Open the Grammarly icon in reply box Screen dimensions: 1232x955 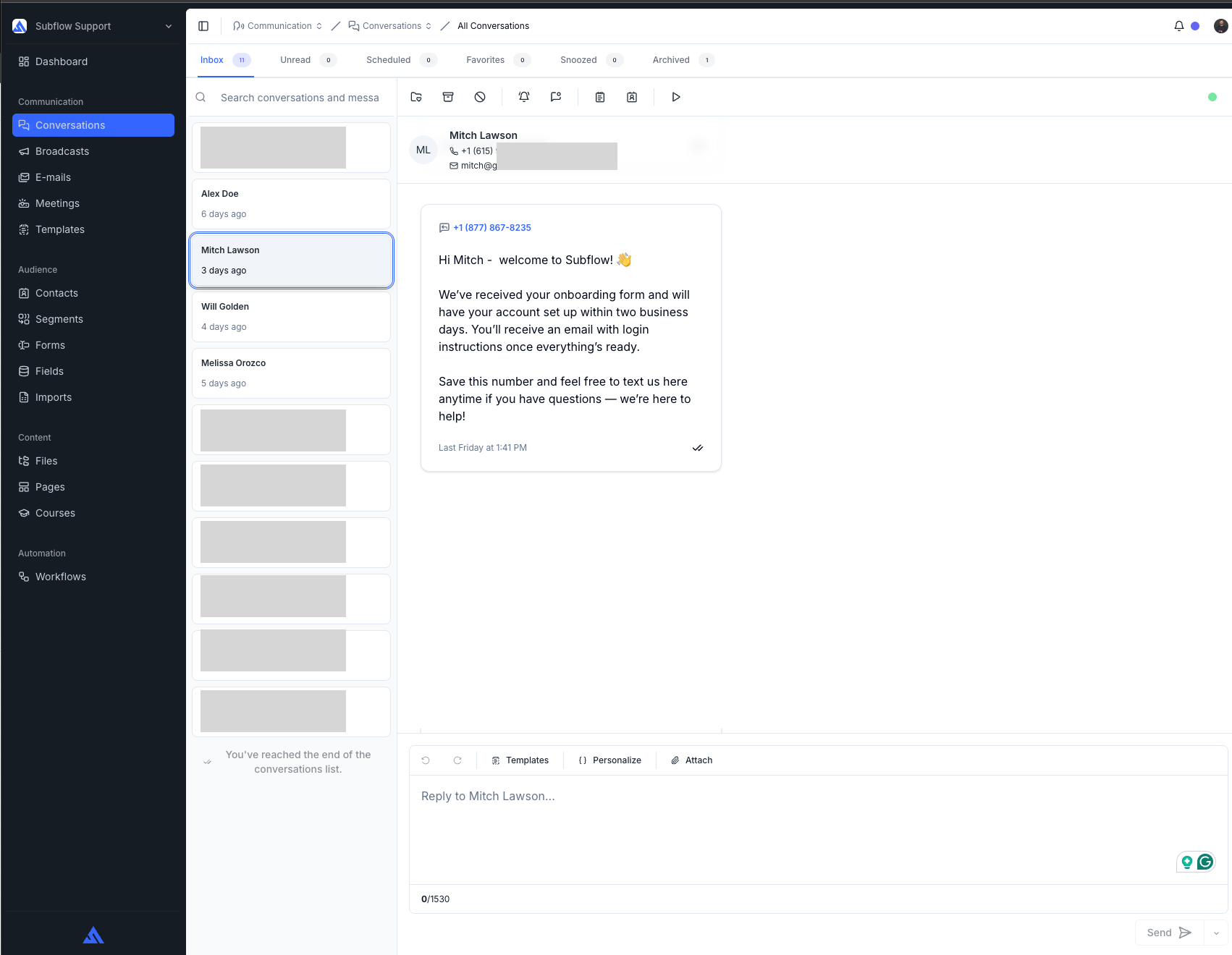[1205, 862]
